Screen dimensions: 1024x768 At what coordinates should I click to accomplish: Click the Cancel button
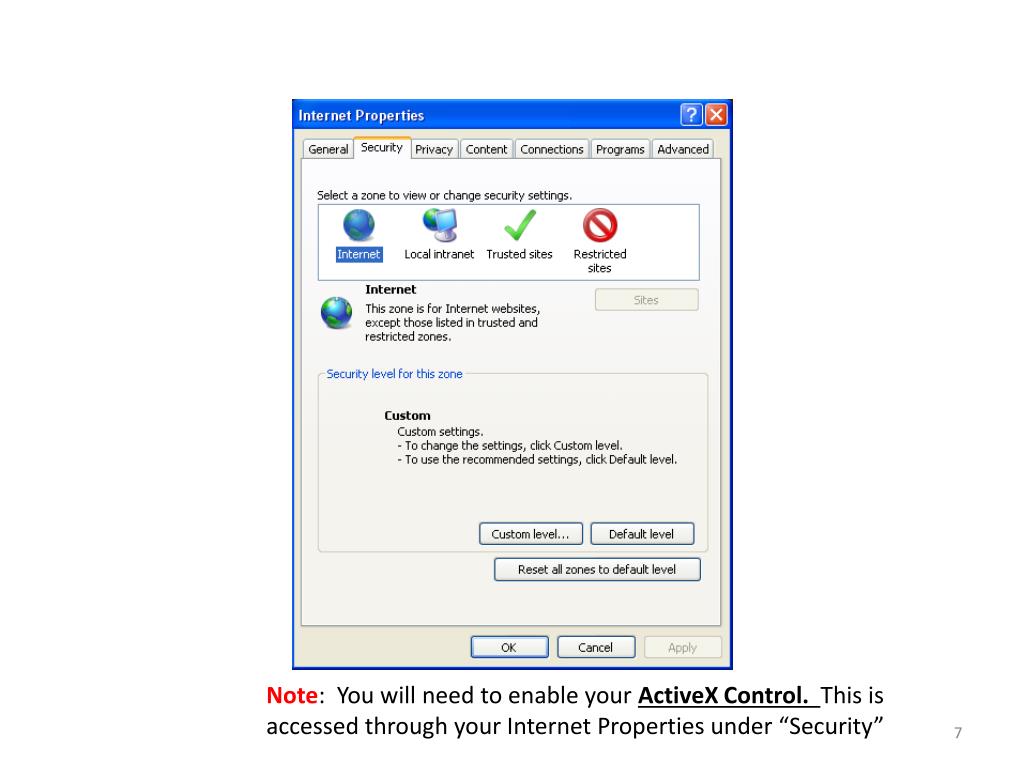tap(596, 647)
